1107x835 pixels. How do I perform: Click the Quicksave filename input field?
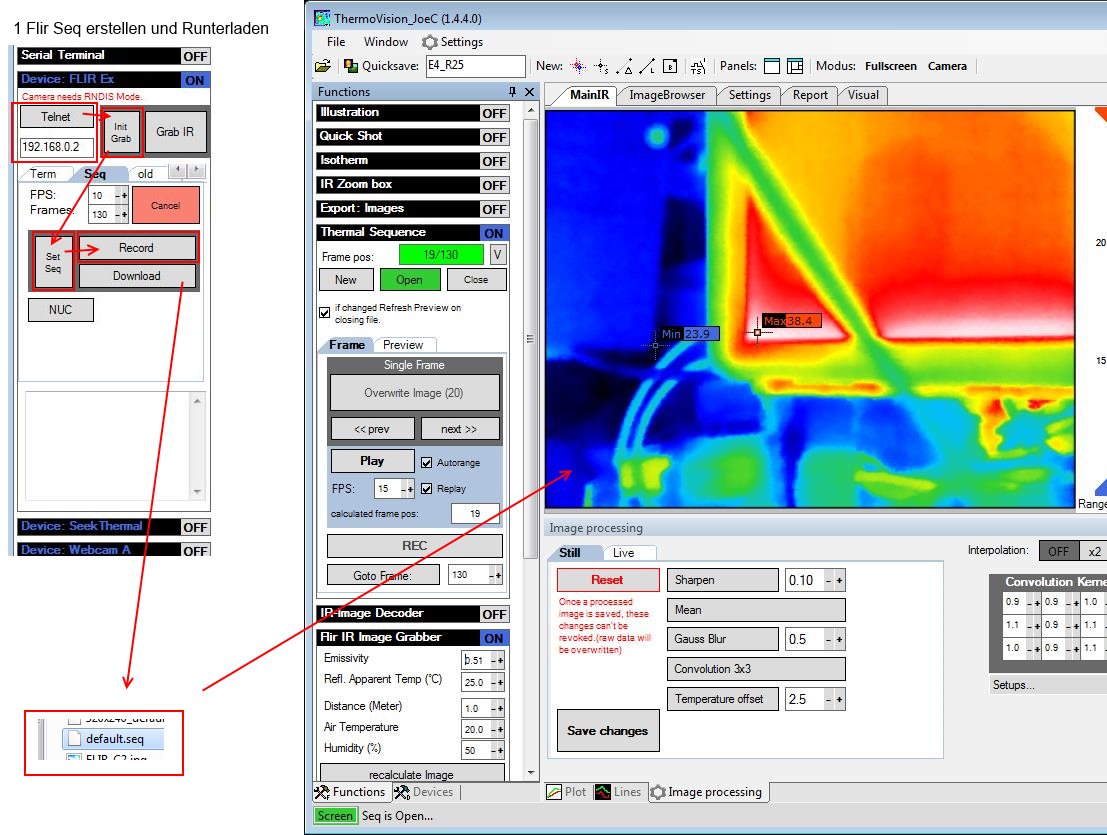tap(475, 66)
